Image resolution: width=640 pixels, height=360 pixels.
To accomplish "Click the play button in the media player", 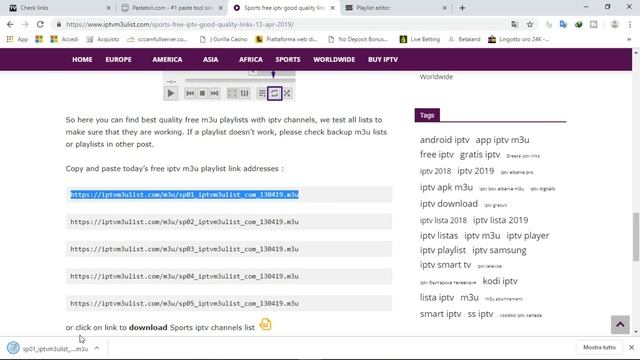I will coord(171,93).
